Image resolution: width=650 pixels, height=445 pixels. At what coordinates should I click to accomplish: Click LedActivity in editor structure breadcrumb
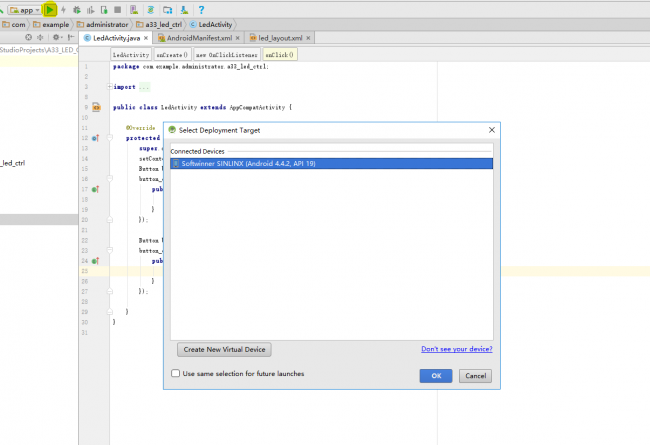(x=131, y=55)
